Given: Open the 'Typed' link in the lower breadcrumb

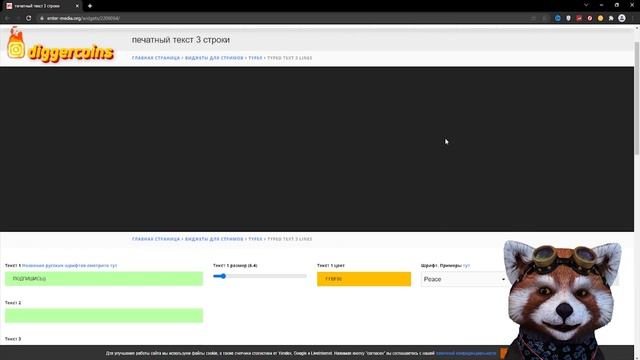Looking at the screenshot, I should click(x=256, y=239).
